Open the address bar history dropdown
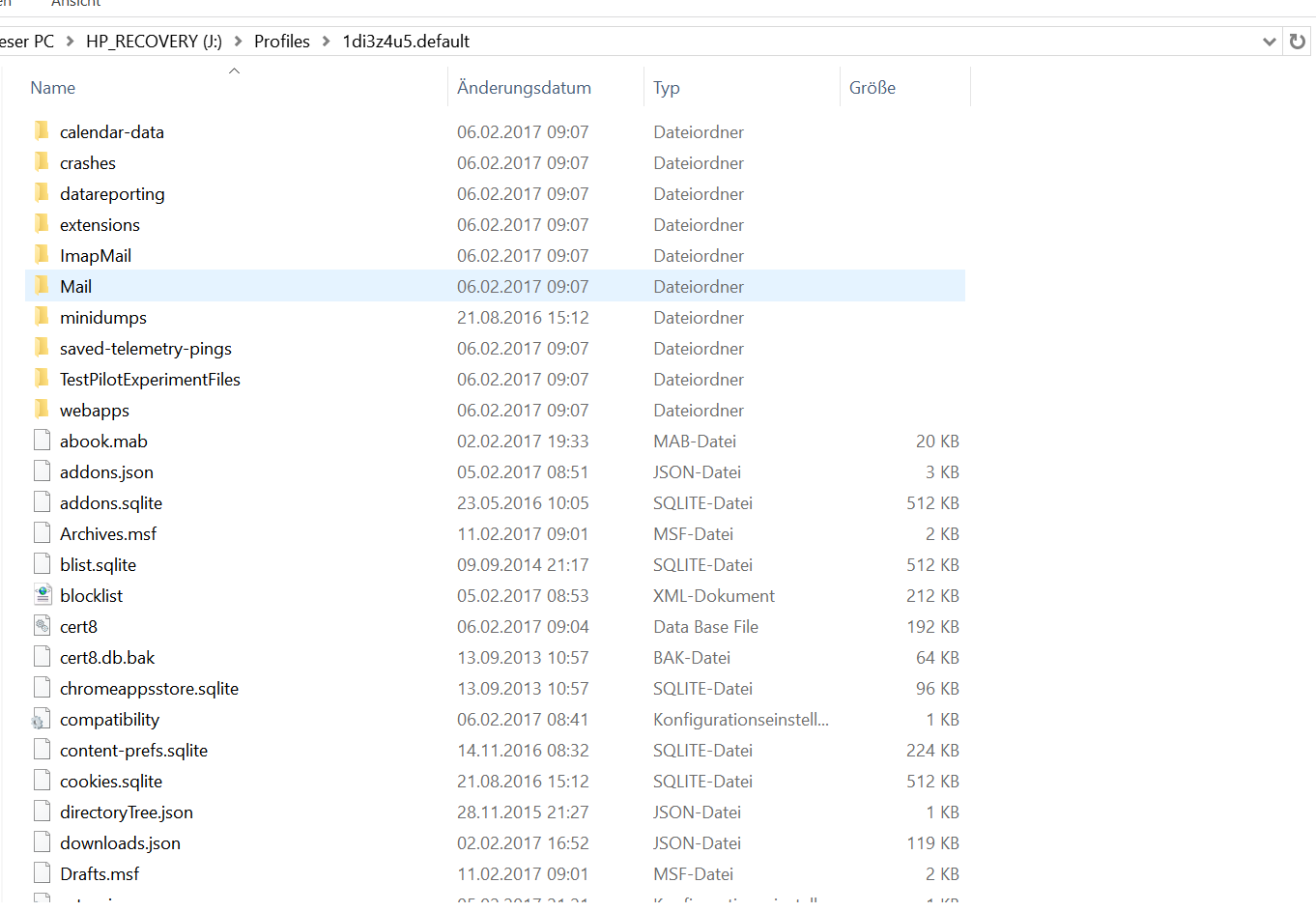 [1269, 42]
